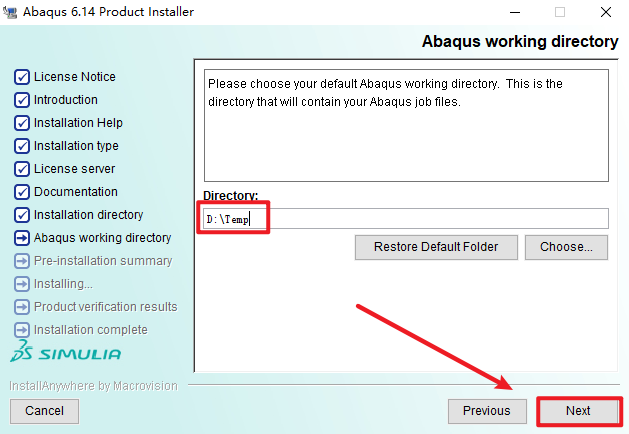
Task: Click the Installation type checkmark icon
Action: click(x=22, y=146)
